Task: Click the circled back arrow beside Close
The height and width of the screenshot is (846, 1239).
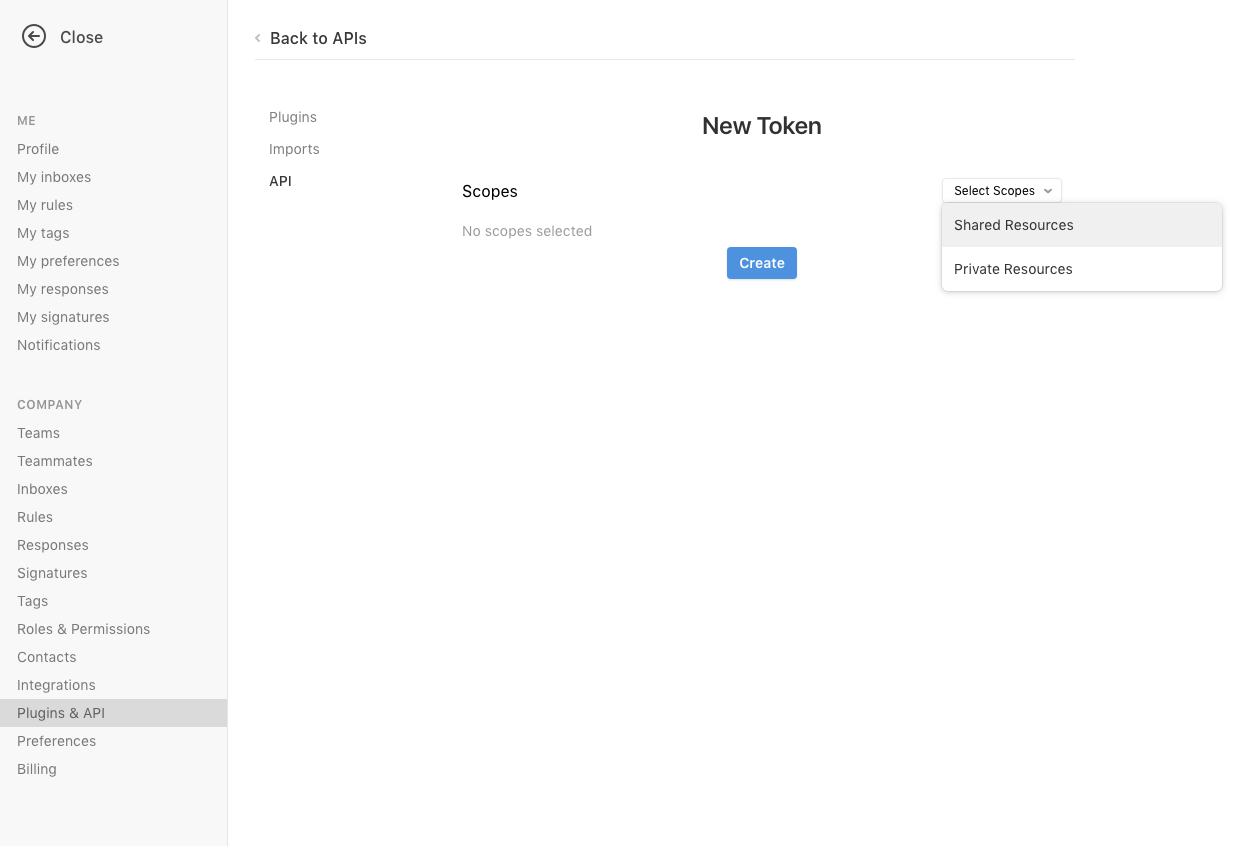Action: click(34, 36)
